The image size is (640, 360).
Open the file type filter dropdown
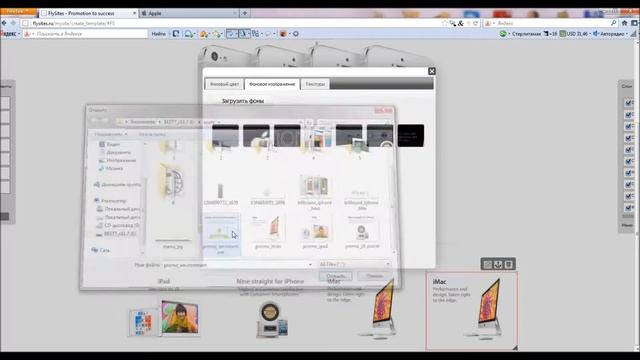(354, 264)
